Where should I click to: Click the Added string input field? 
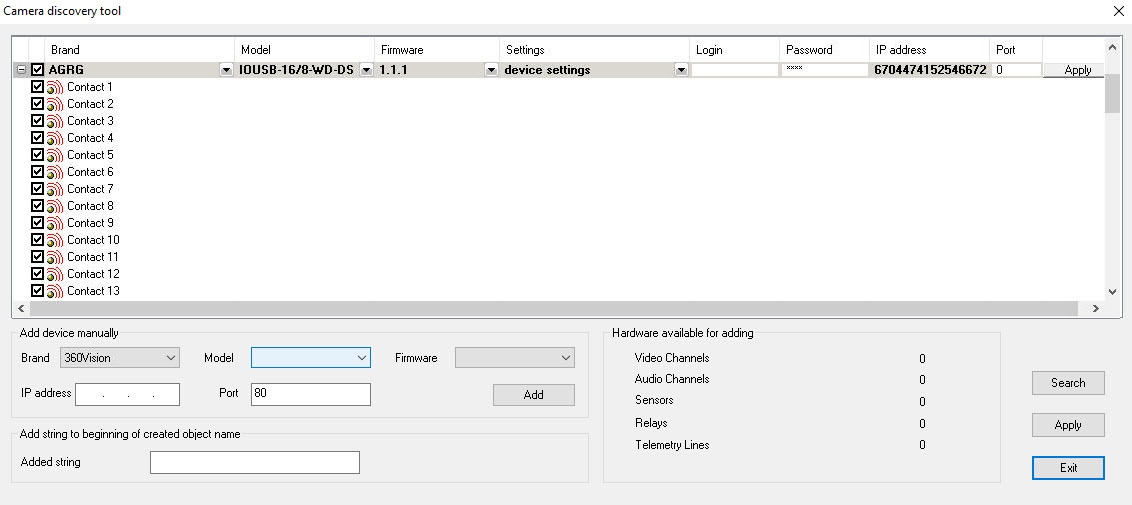255,462
